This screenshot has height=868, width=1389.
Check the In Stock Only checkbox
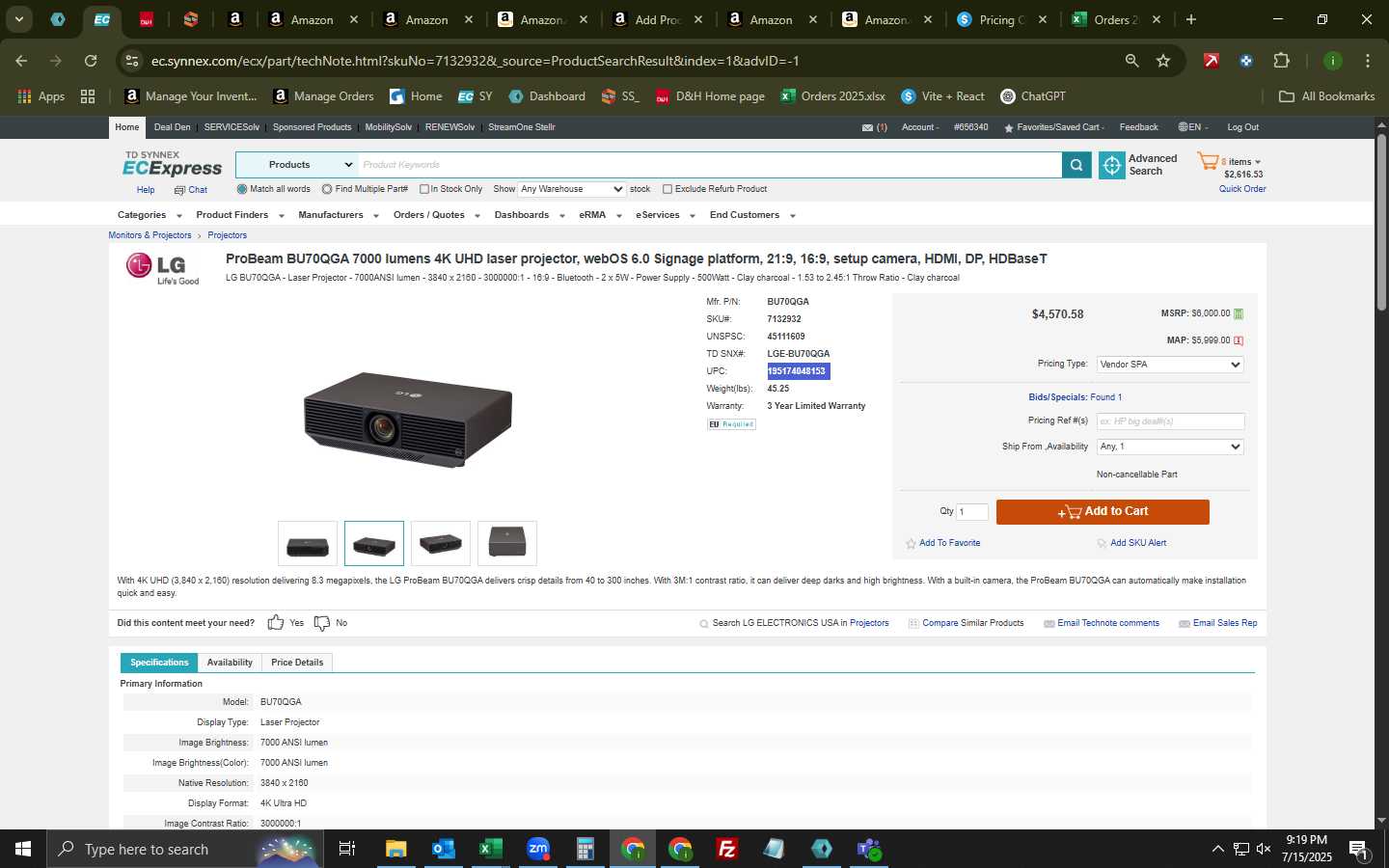[x=423, y=189]
